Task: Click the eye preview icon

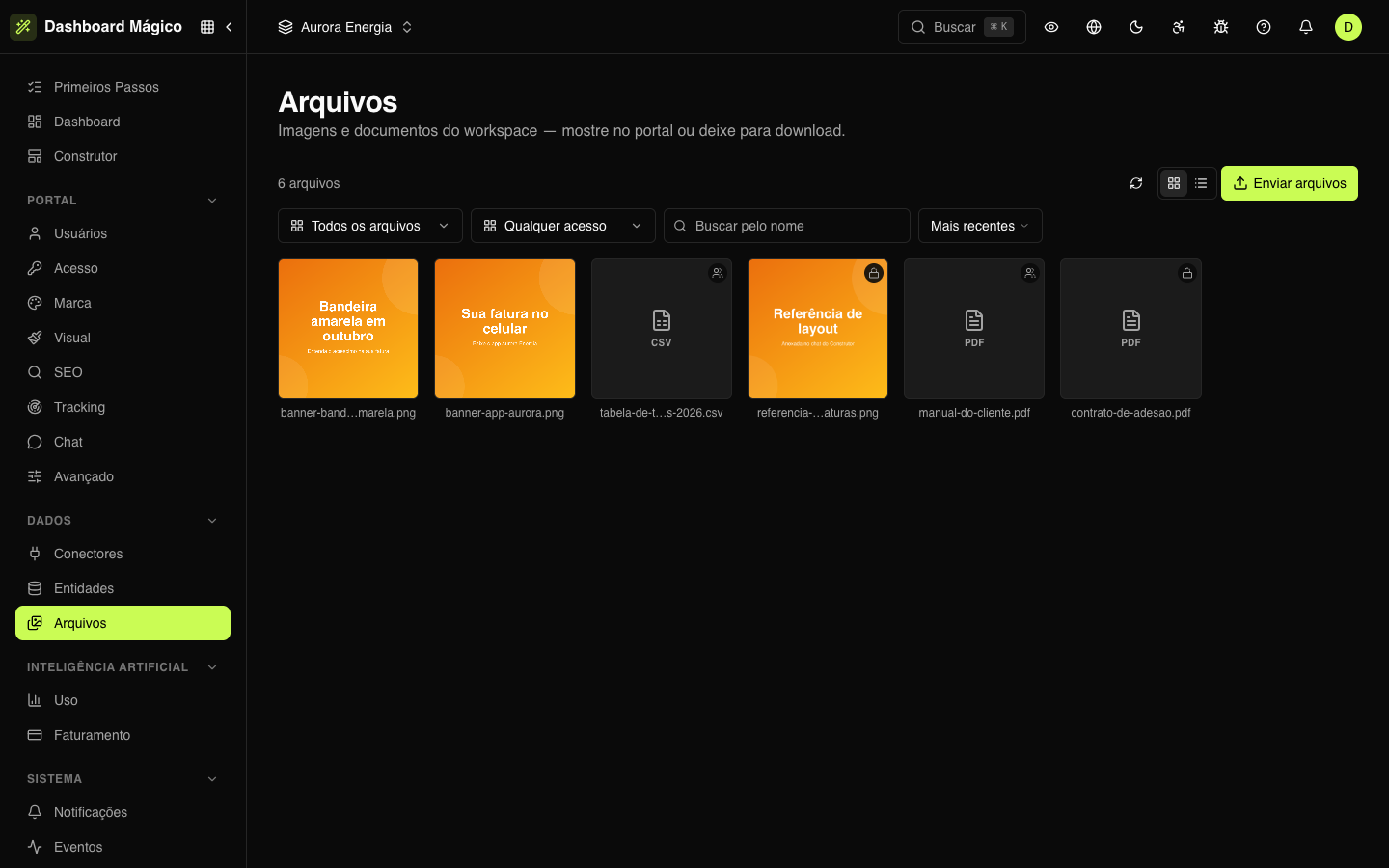Action: pos(1051,27)
